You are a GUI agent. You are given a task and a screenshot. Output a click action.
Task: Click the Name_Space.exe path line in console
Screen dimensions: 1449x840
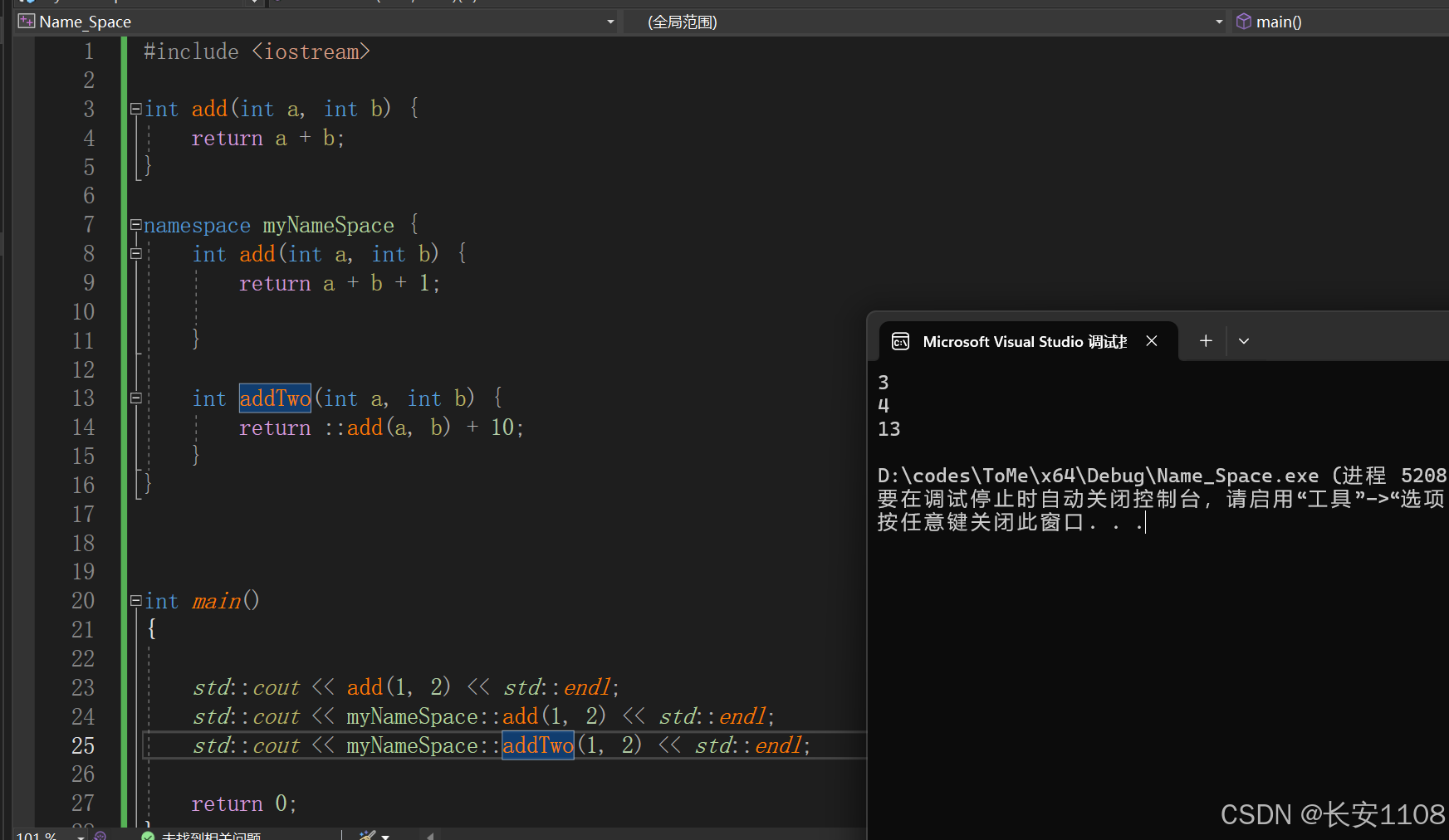point(1162,476)
